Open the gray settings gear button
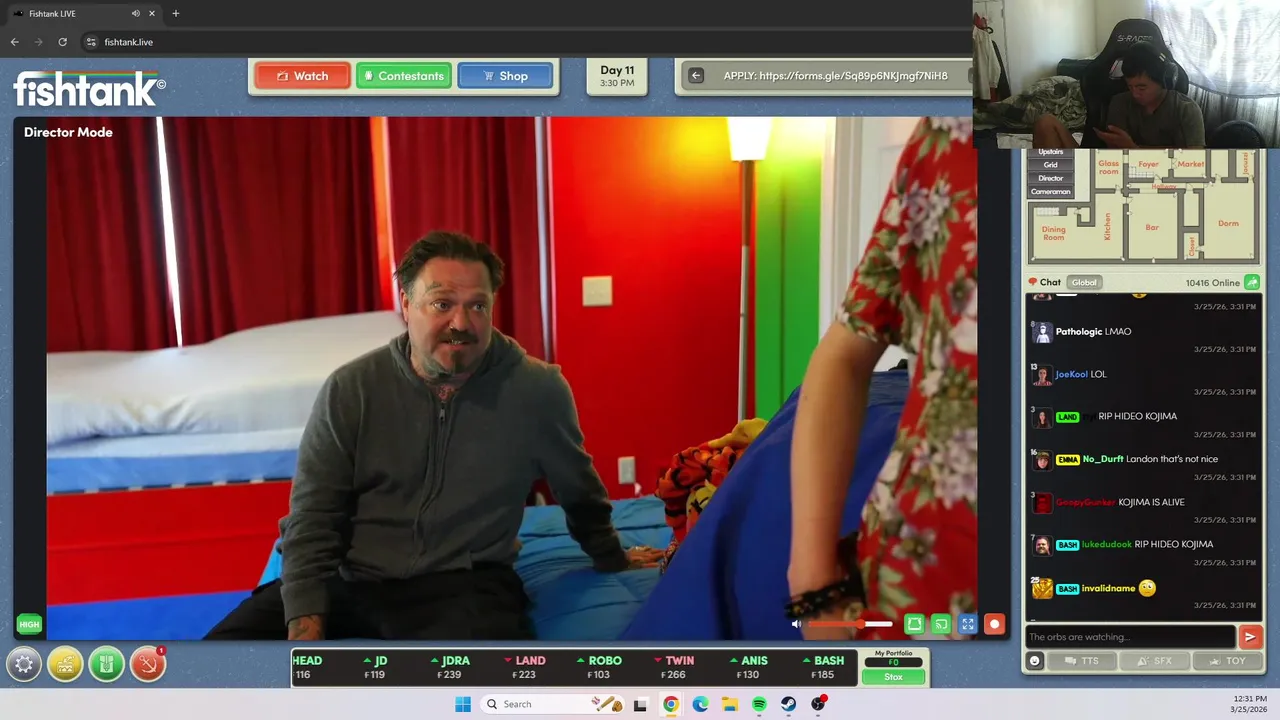The height and width of the screenshot is (720, 1280). coord(24,663)
